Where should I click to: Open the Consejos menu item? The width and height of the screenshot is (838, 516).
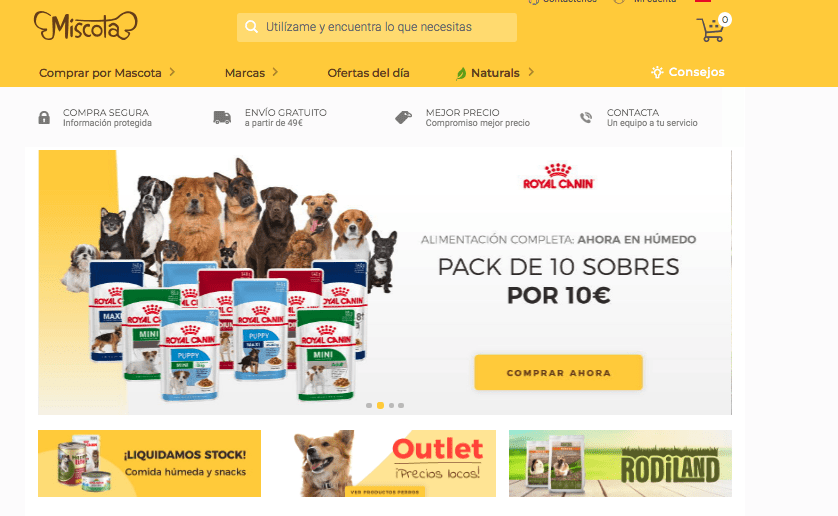(688, 72)
